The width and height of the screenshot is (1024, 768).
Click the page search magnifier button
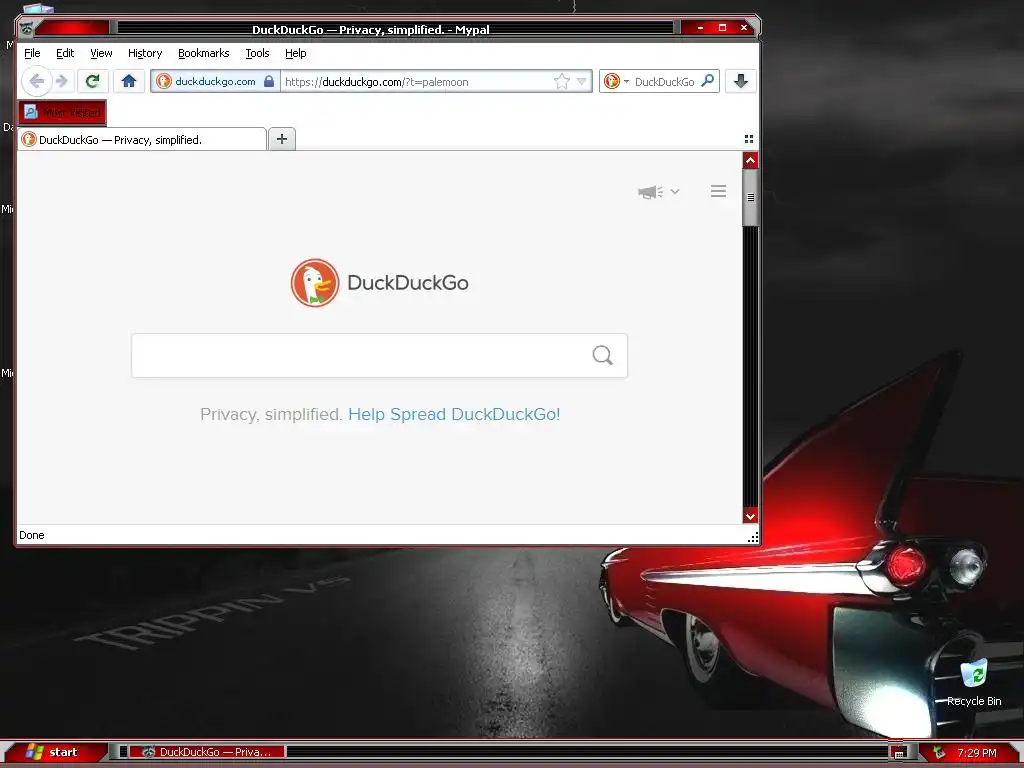click(x=602, y=355)
